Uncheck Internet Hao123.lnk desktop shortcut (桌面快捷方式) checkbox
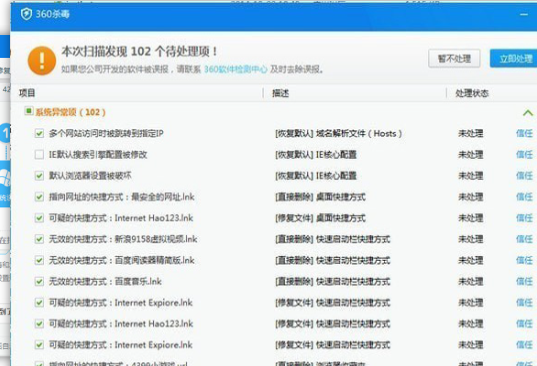The height and width of the screenshot is (366, 537). pos(39,218)
